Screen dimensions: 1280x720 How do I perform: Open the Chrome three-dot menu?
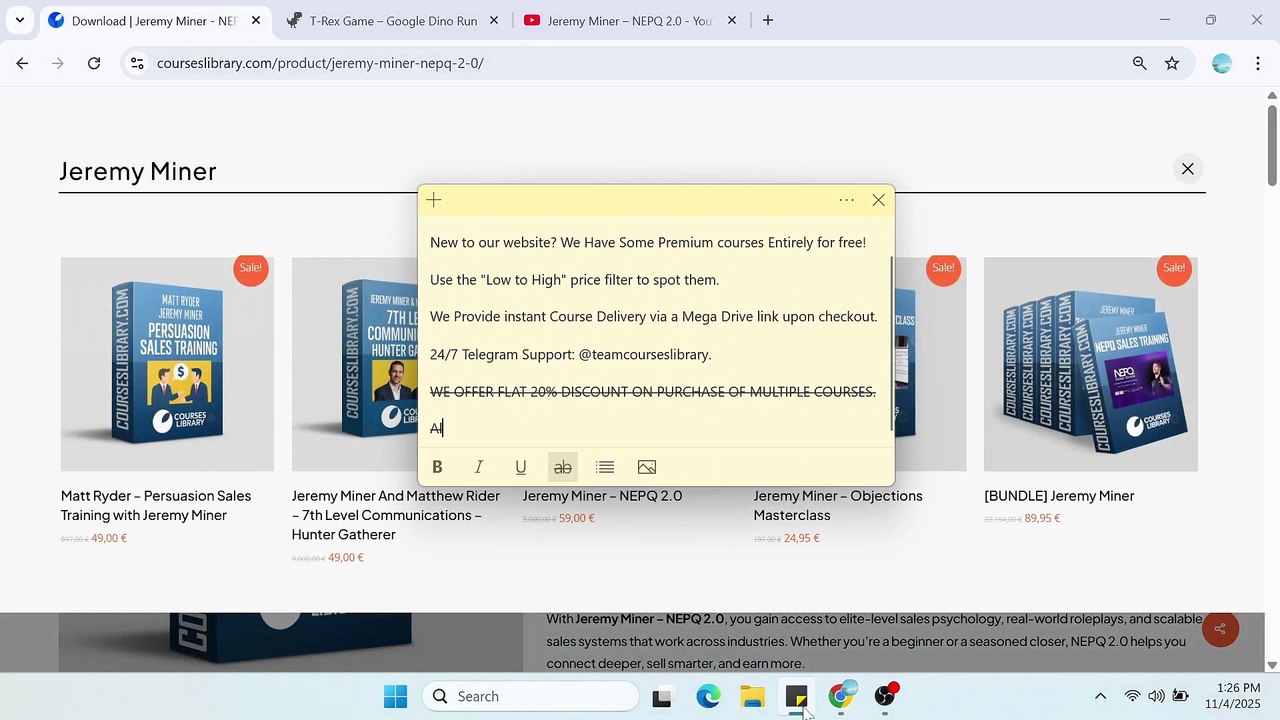tap(1256, 63)
